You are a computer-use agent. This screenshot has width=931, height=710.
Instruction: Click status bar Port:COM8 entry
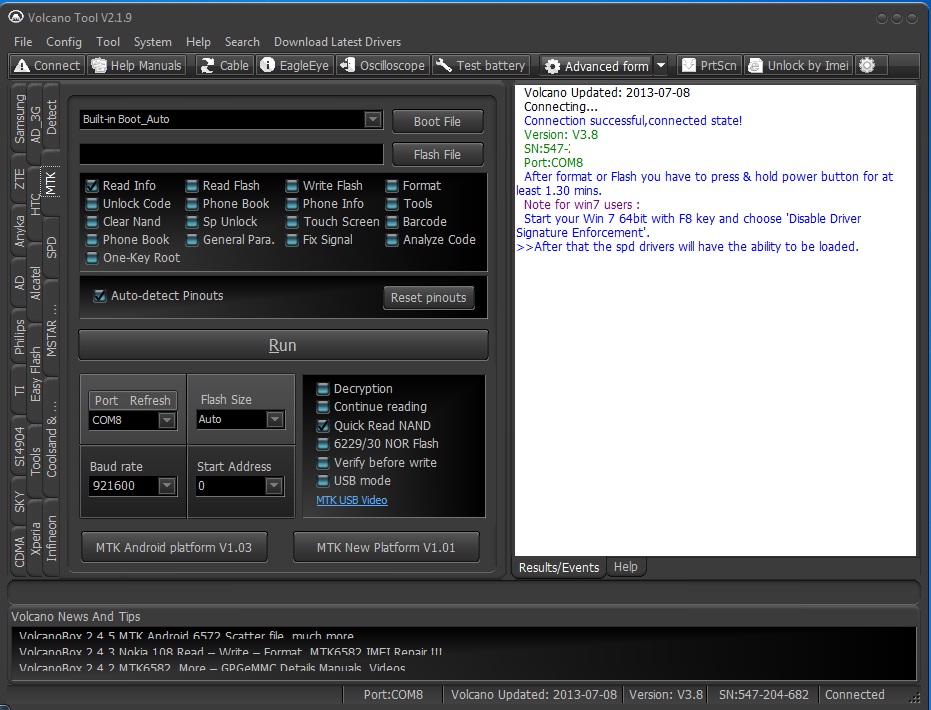tap(393, 695)
